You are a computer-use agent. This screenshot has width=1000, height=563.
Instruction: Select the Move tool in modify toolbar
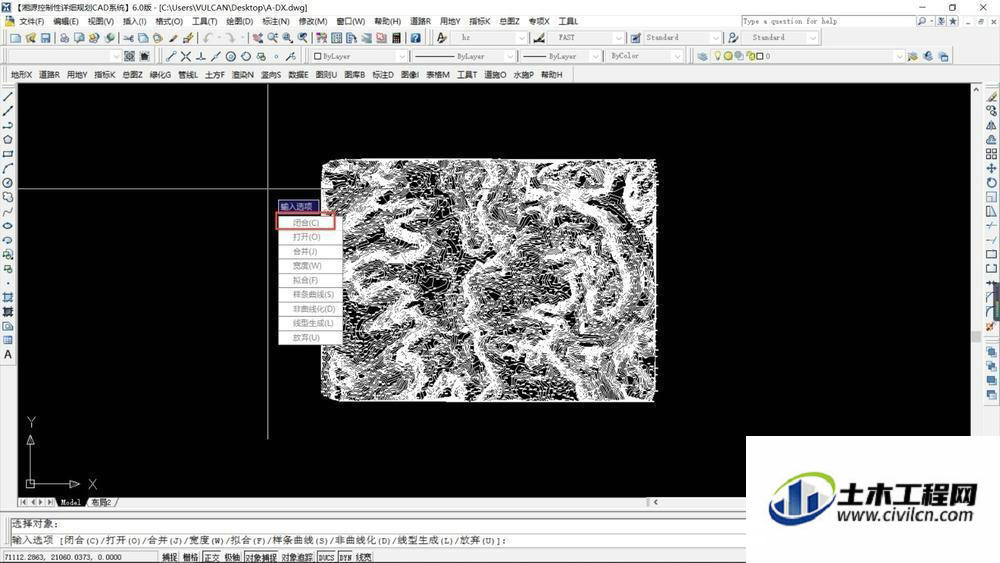(991, 168)
